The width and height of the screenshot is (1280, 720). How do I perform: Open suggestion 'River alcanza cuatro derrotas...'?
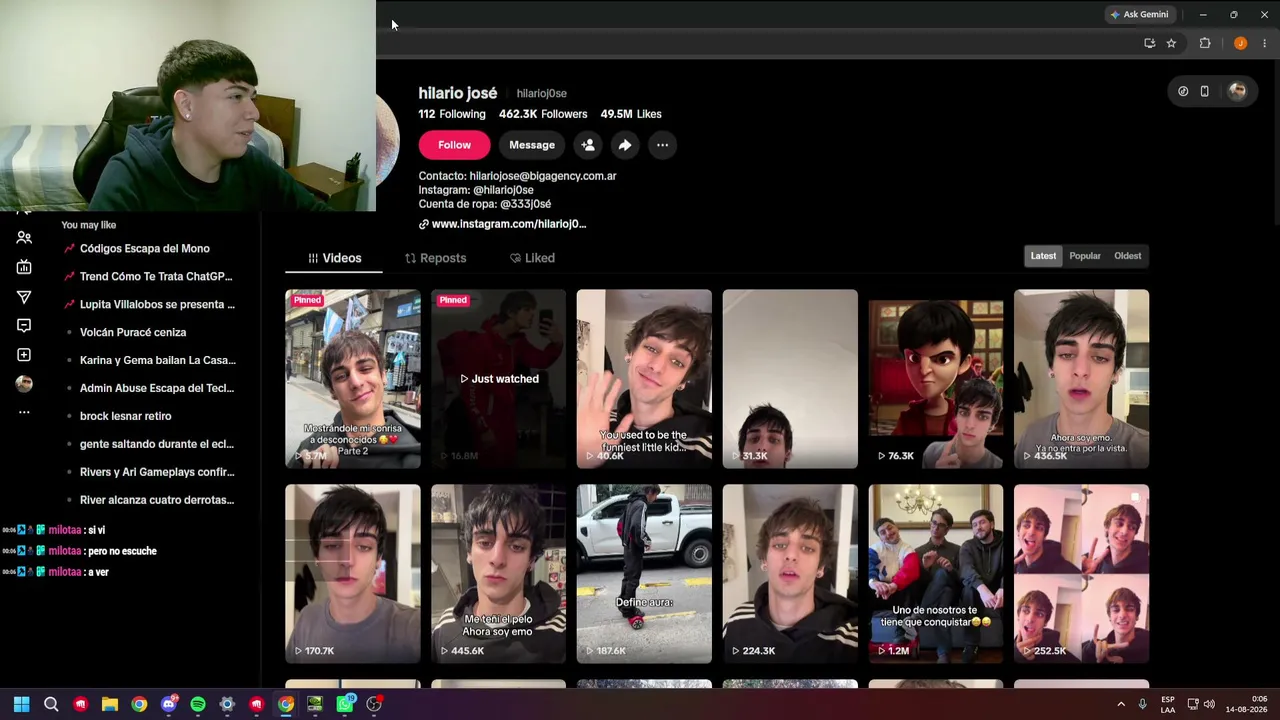point(157,501)
